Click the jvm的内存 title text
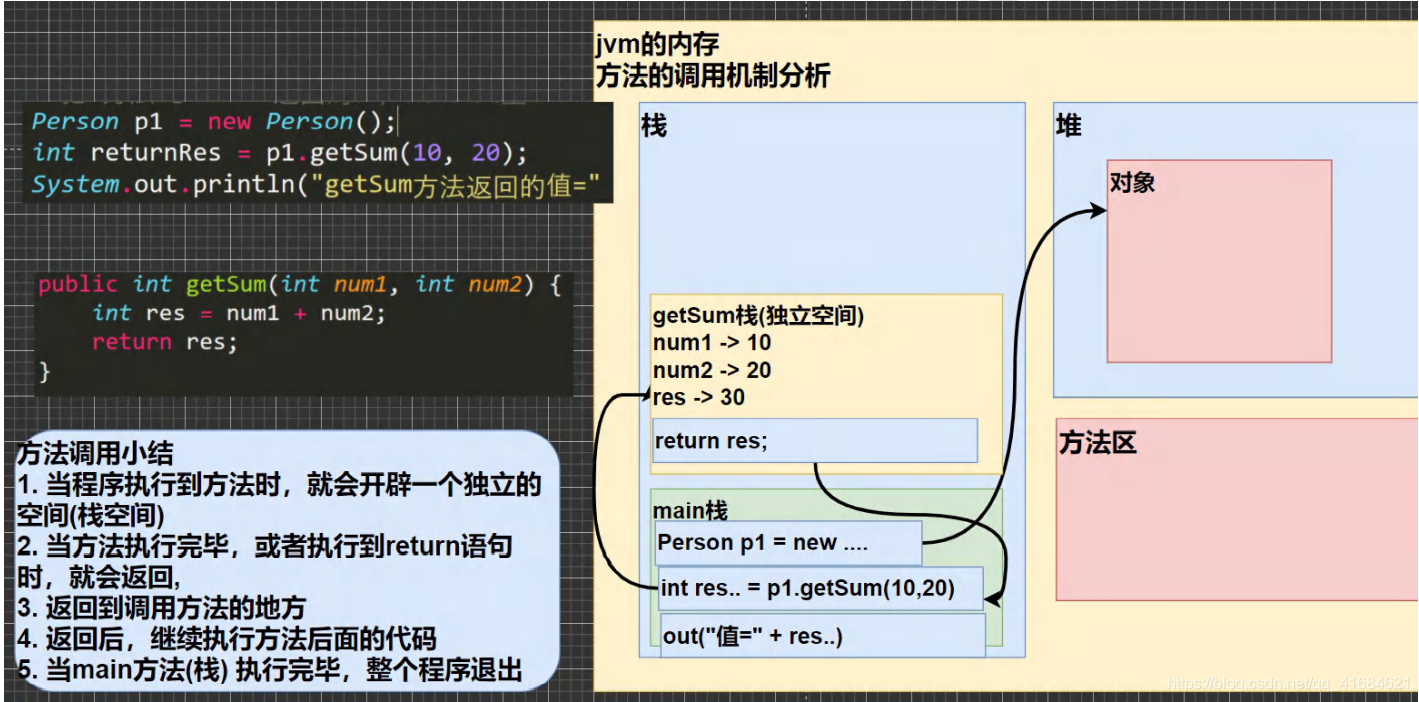This screenshot has height=702, width=1419. pyautogui.click(x=657, y=43)
